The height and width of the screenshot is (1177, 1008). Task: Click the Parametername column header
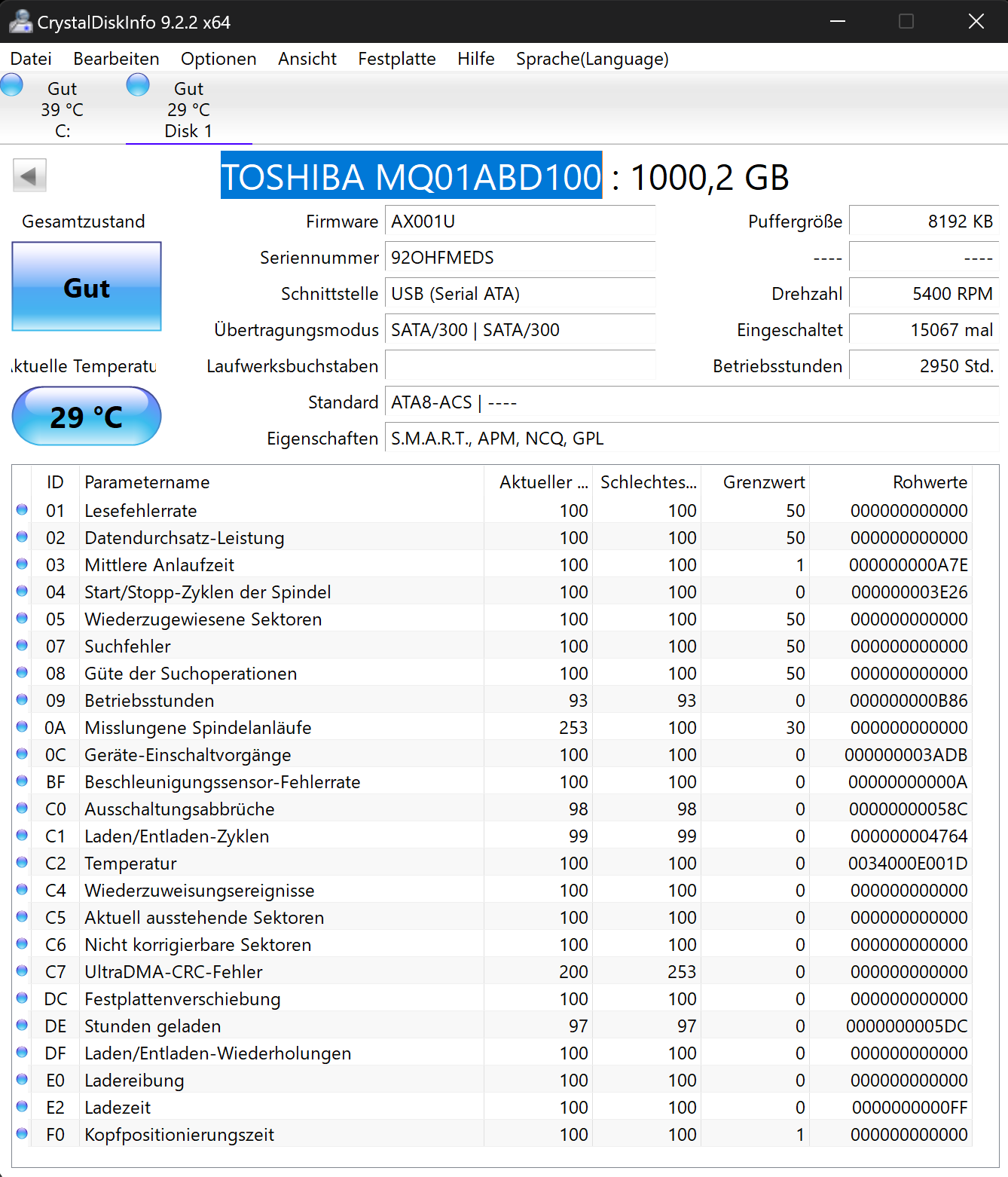(x=281, y=482)
